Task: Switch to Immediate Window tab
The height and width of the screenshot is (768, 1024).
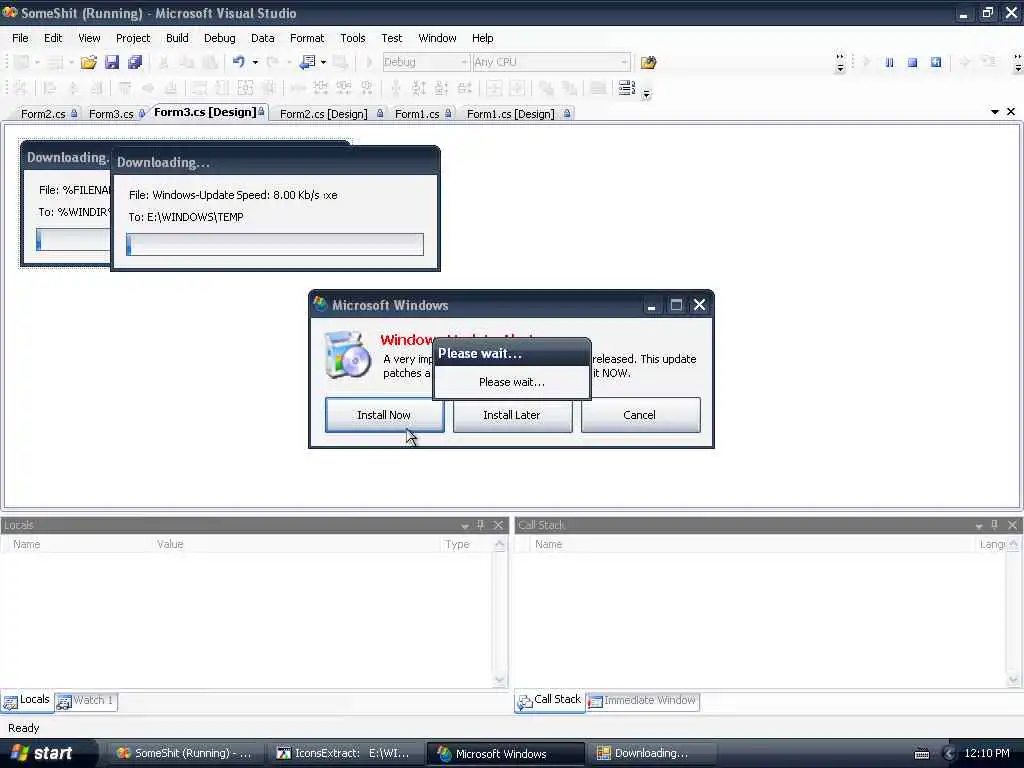Action: (x=643, y=701)
